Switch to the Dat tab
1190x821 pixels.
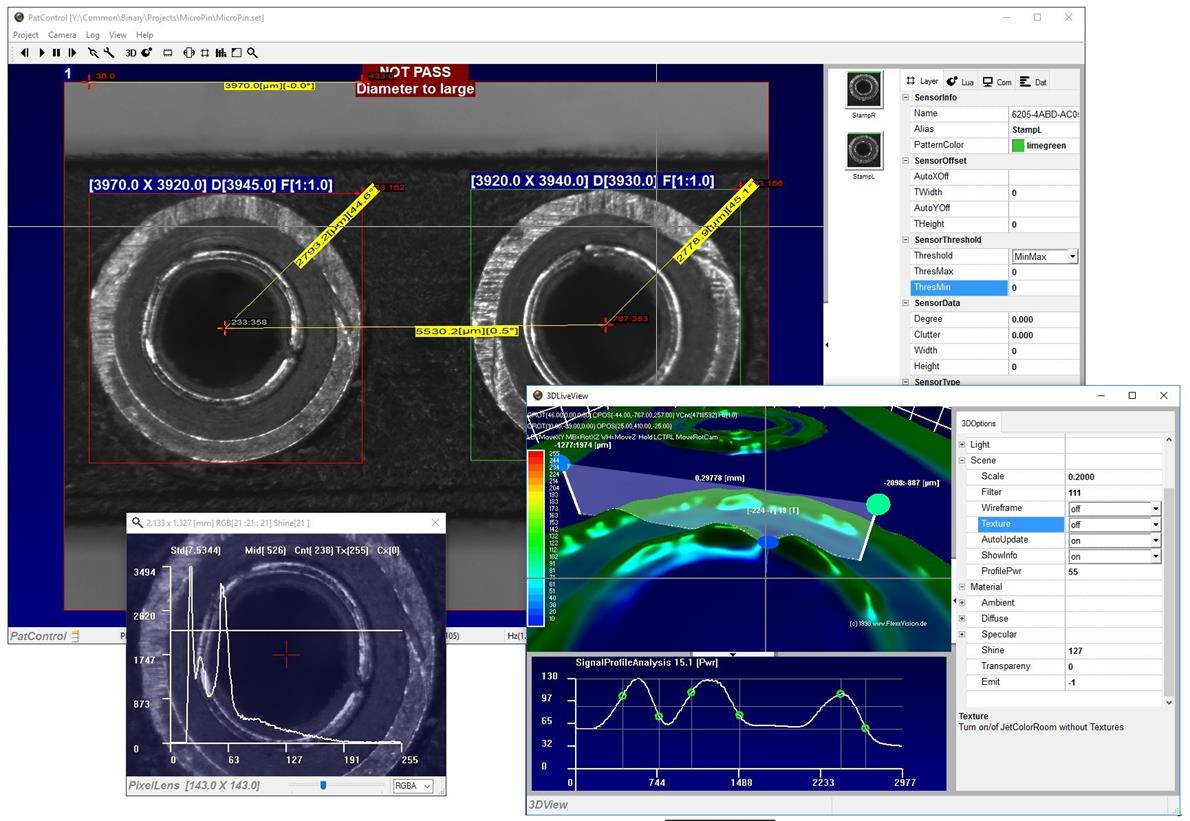coord(1033,81)
